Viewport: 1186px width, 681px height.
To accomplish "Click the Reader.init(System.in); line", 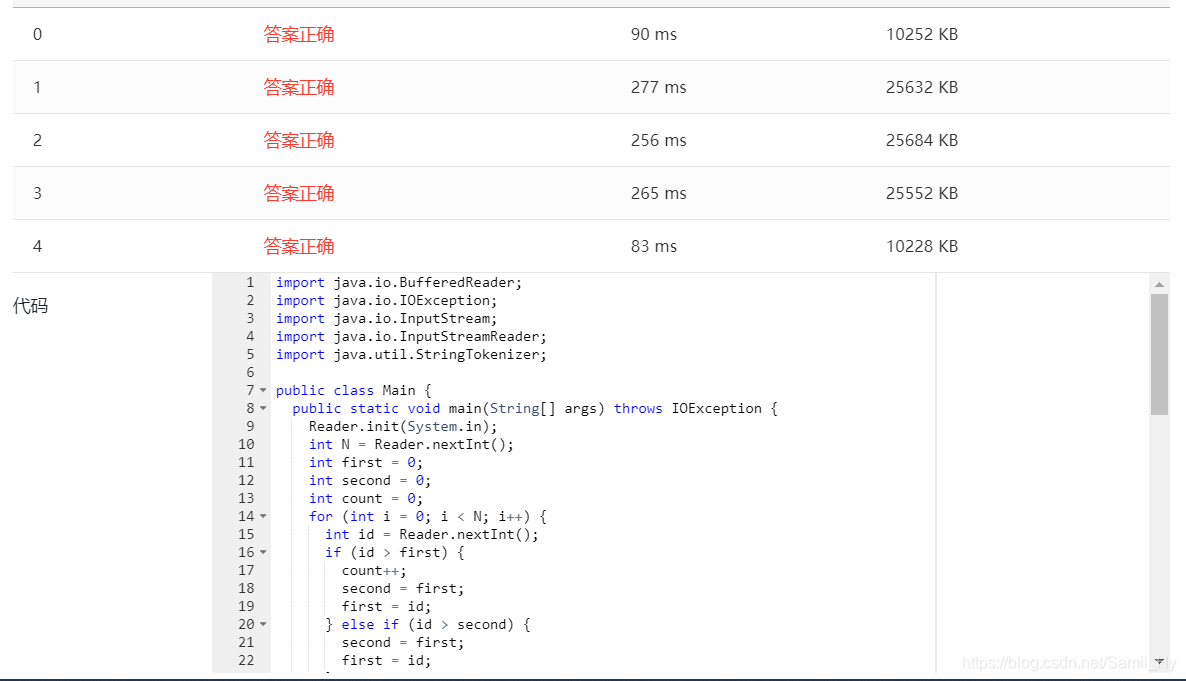I will [x=403, y=427].
